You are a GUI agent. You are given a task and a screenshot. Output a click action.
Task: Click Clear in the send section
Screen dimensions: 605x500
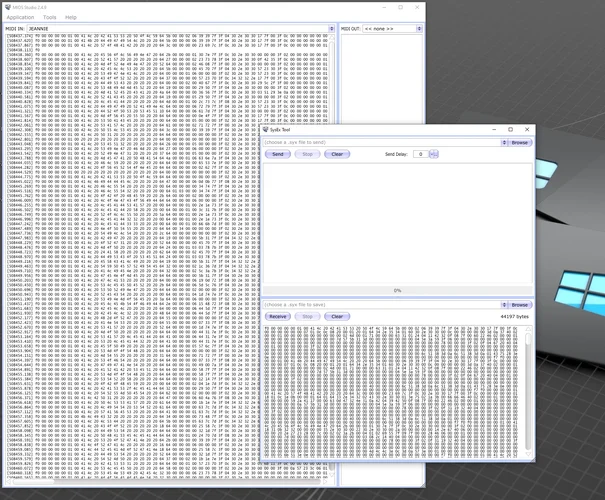[337, 154]
